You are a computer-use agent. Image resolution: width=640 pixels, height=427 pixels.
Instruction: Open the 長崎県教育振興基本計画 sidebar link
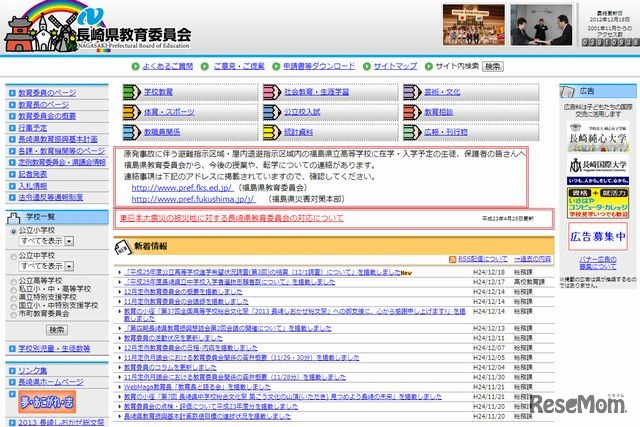pos(58,139)
